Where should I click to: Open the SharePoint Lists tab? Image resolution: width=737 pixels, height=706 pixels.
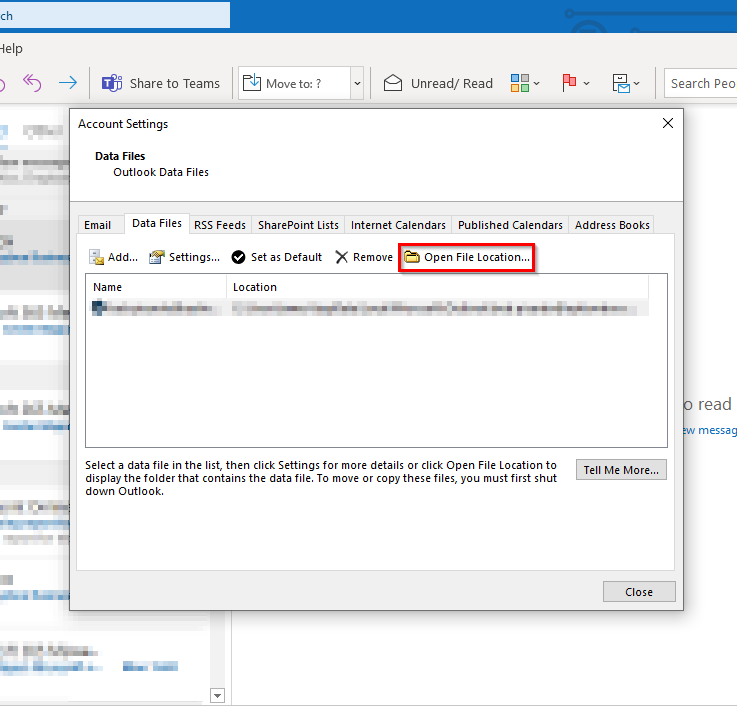298,225
